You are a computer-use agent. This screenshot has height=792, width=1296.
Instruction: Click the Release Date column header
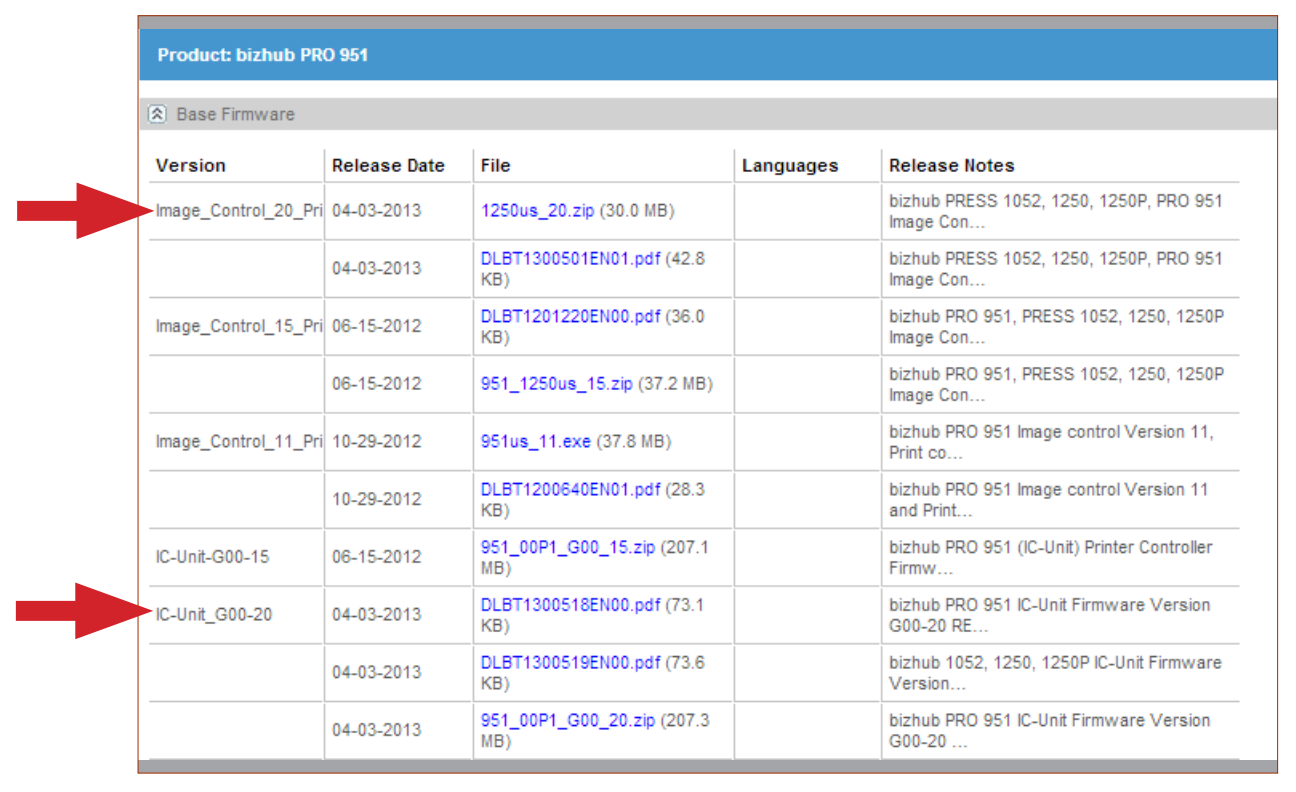[x=388, y=166]
